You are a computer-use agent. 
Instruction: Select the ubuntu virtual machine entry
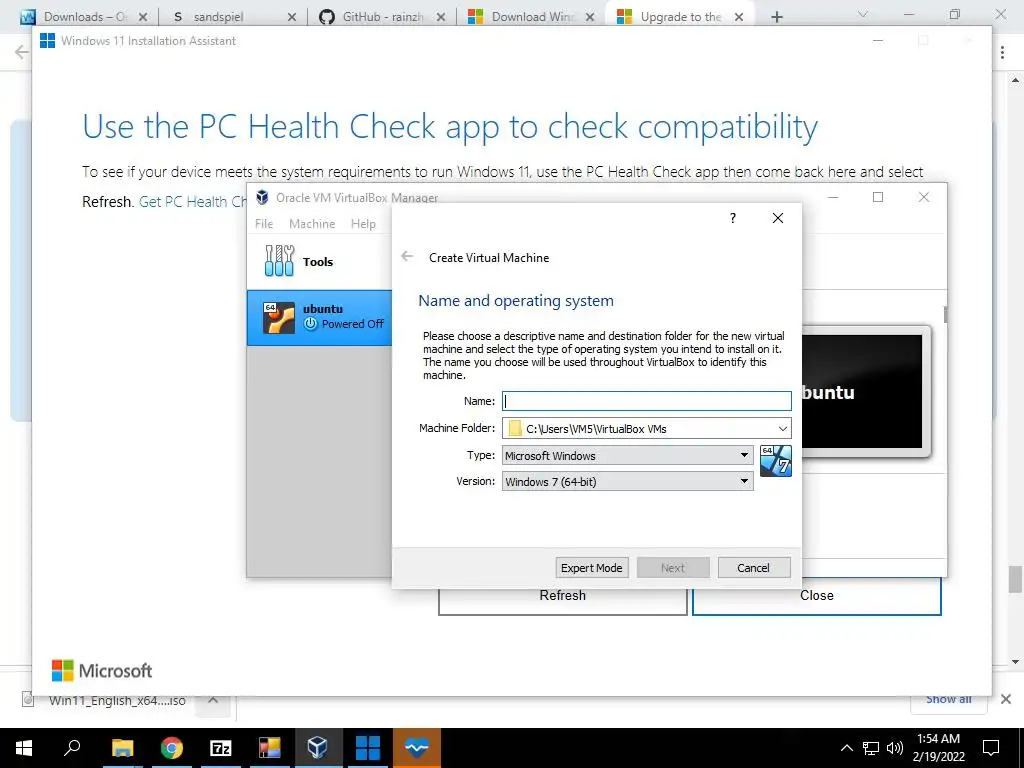(319, 317)
